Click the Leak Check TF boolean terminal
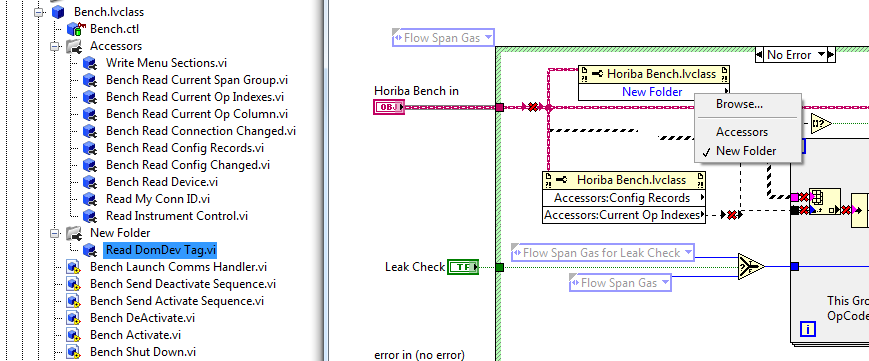Image resolution: width=869 pixels, height=361 pixels. click(463, 267)
